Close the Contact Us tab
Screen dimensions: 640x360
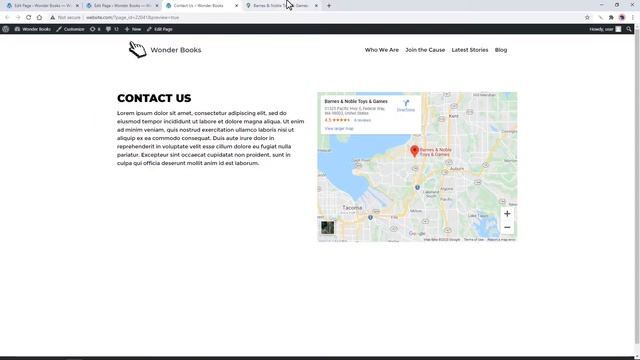(x=236, y=6)
